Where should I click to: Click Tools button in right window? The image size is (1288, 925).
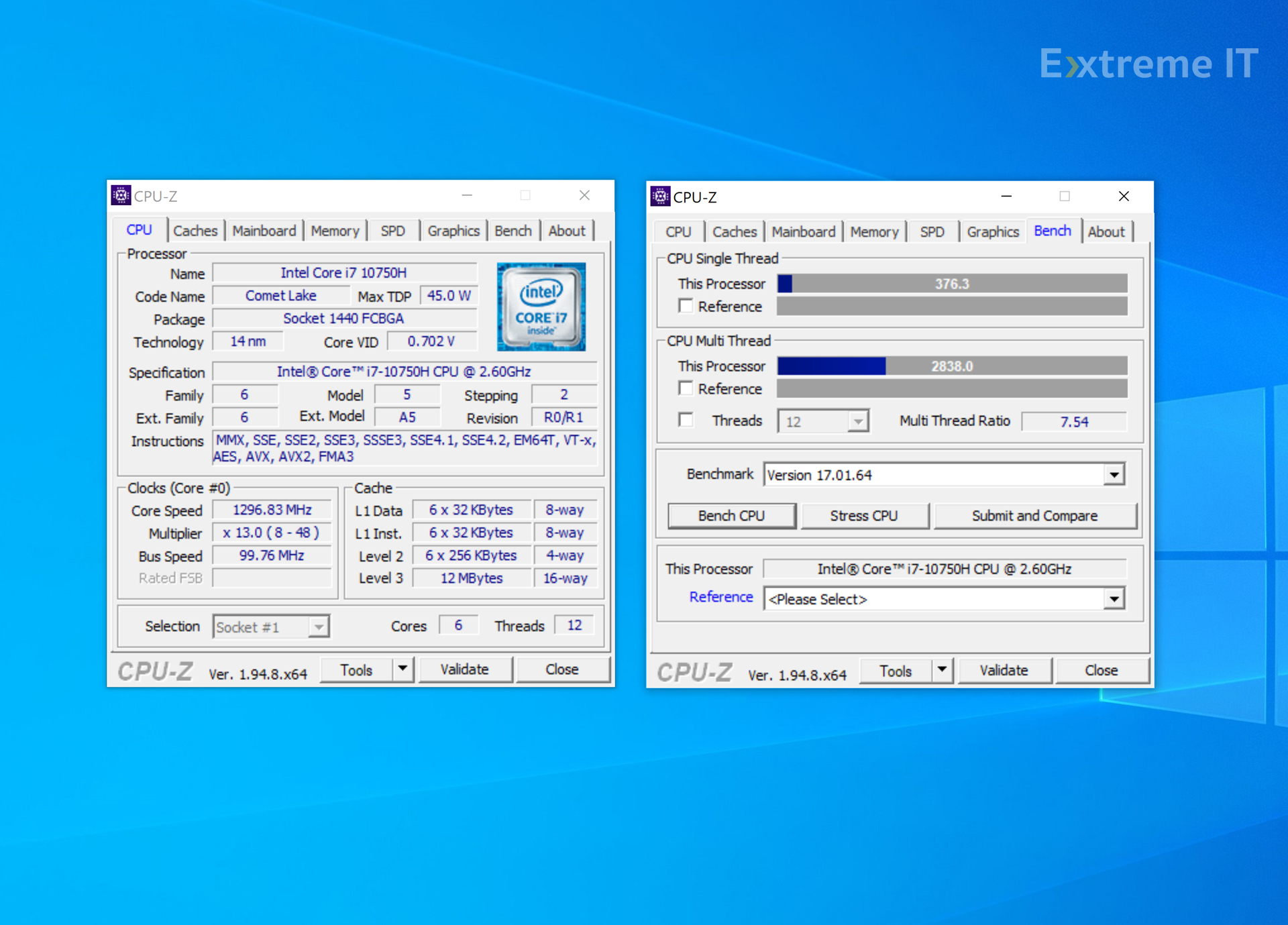pos(896,671)
